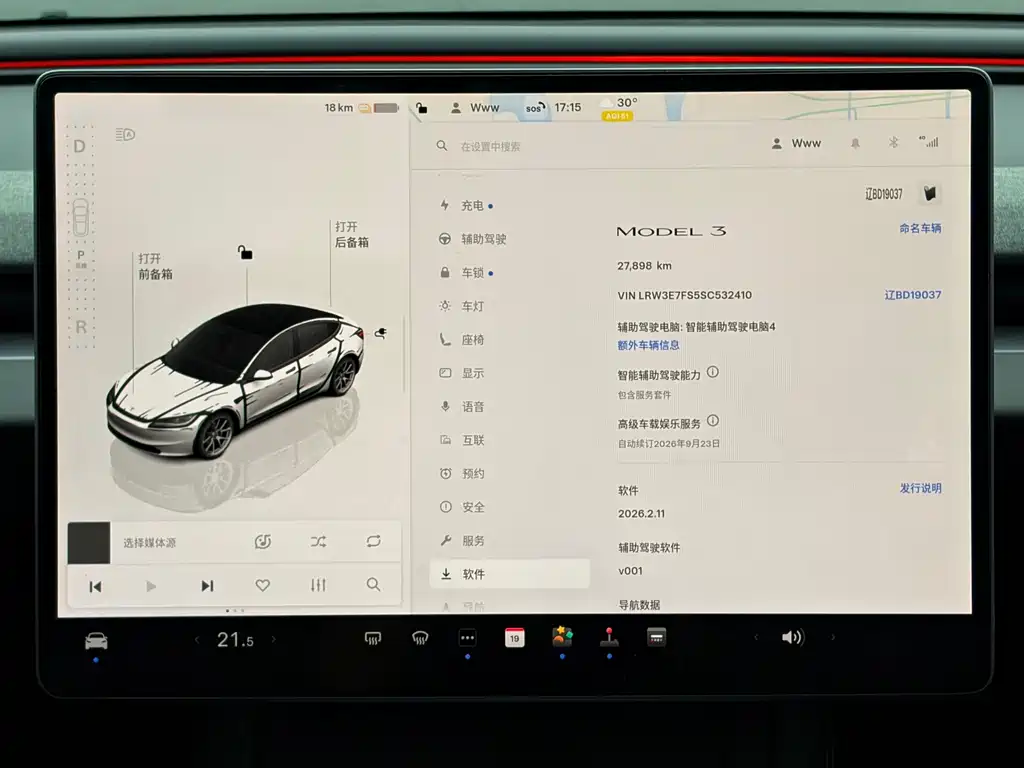The image size is (1024, 768).
Task: Open the 发行说明 release notes link
Action: [921, 488]
